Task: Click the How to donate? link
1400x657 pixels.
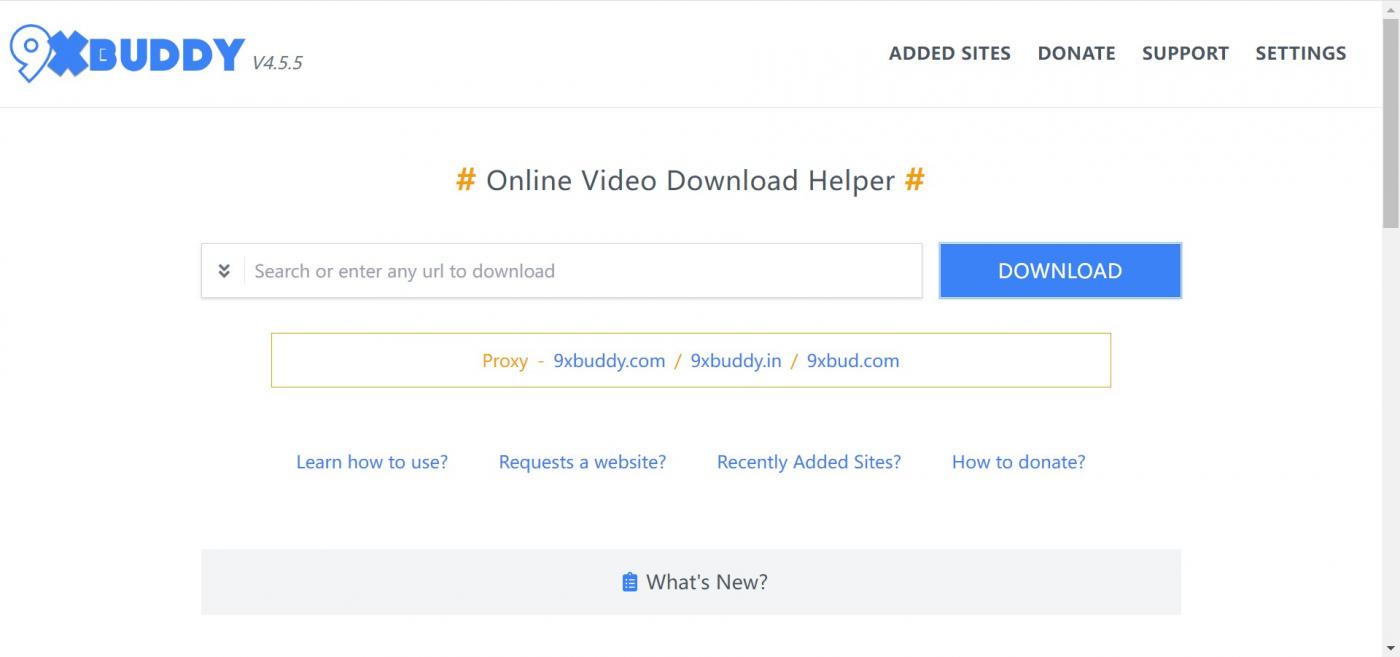Action: [x=1018, y=462]
